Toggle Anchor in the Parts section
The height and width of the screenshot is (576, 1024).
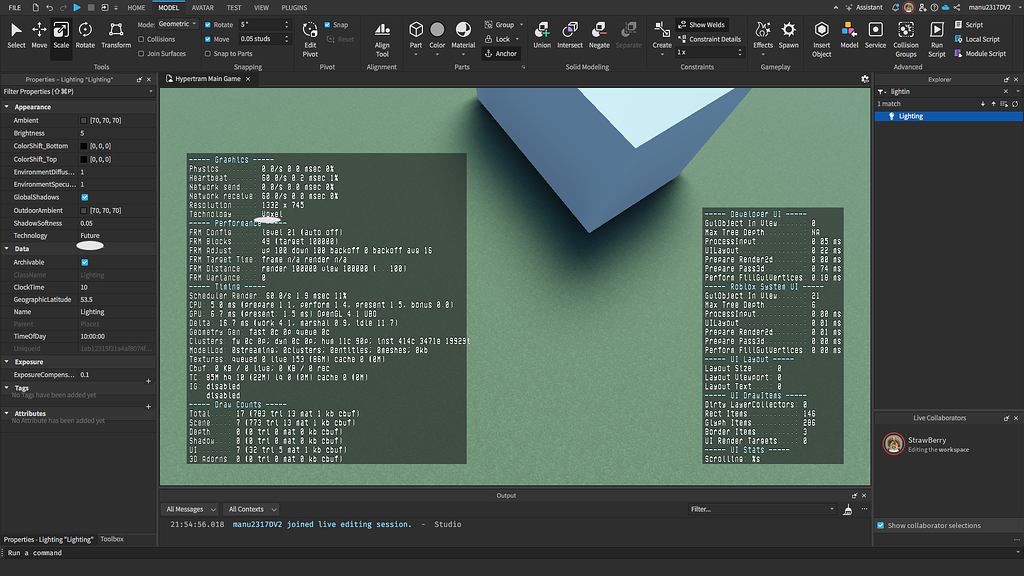coord(500,53)
